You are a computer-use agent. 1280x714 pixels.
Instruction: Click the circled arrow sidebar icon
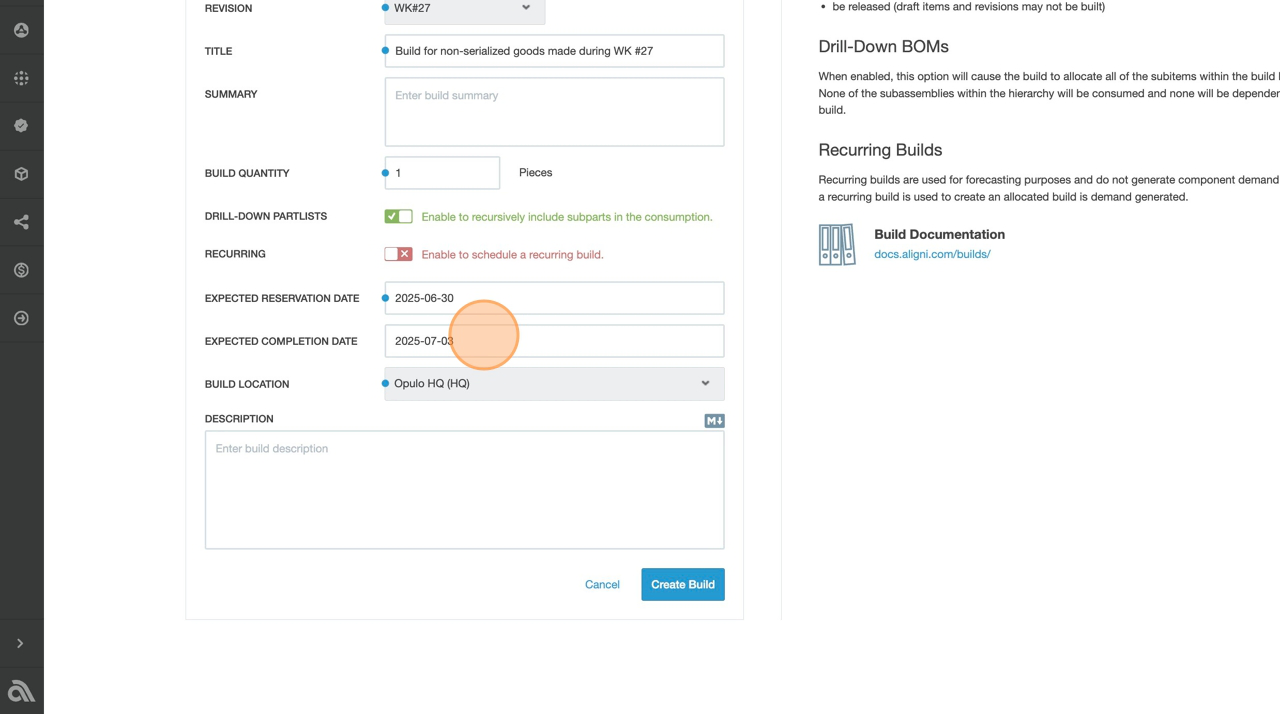click(21, 318)
